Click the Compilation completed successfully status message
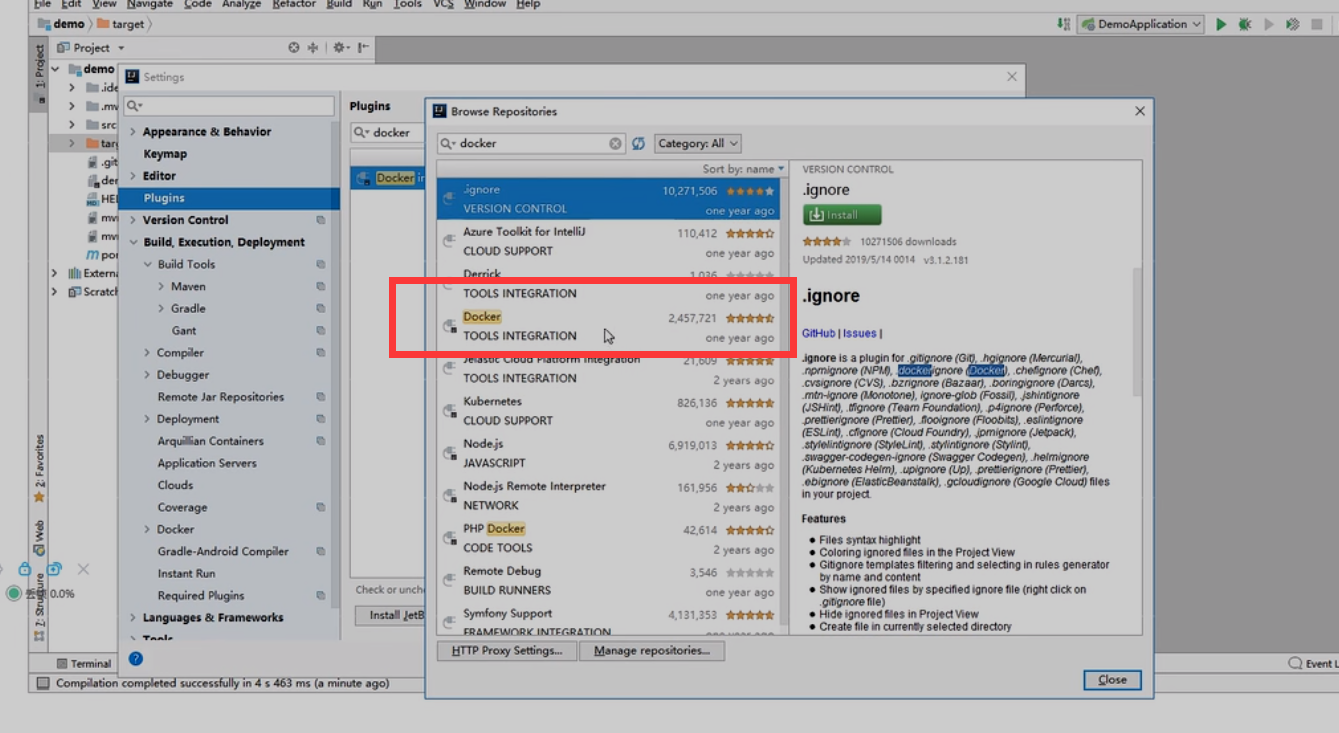This screenshot has height=733, width=1339. [222, 683]
